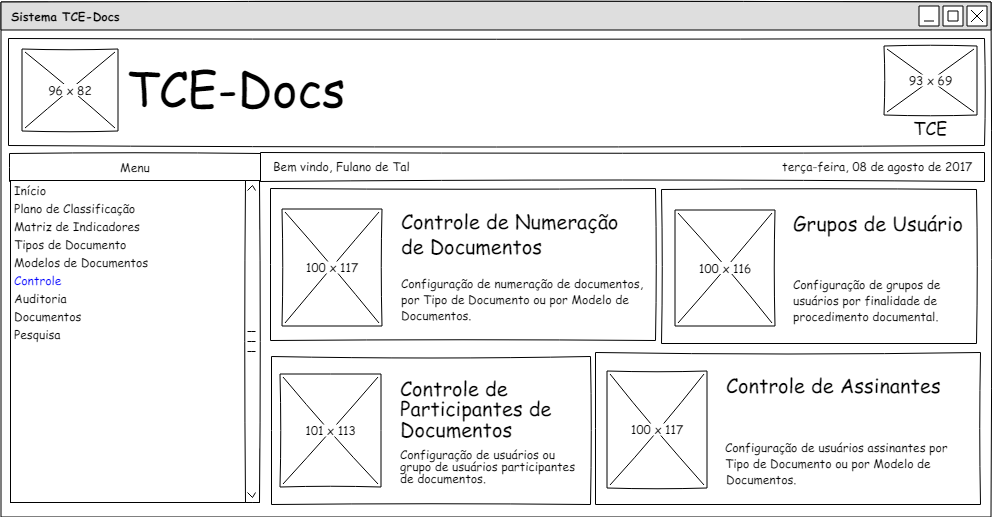Viewport: 992px width, 517px height.
Task: Click the menu scrollbar down arrow
Action: (252, 494)
